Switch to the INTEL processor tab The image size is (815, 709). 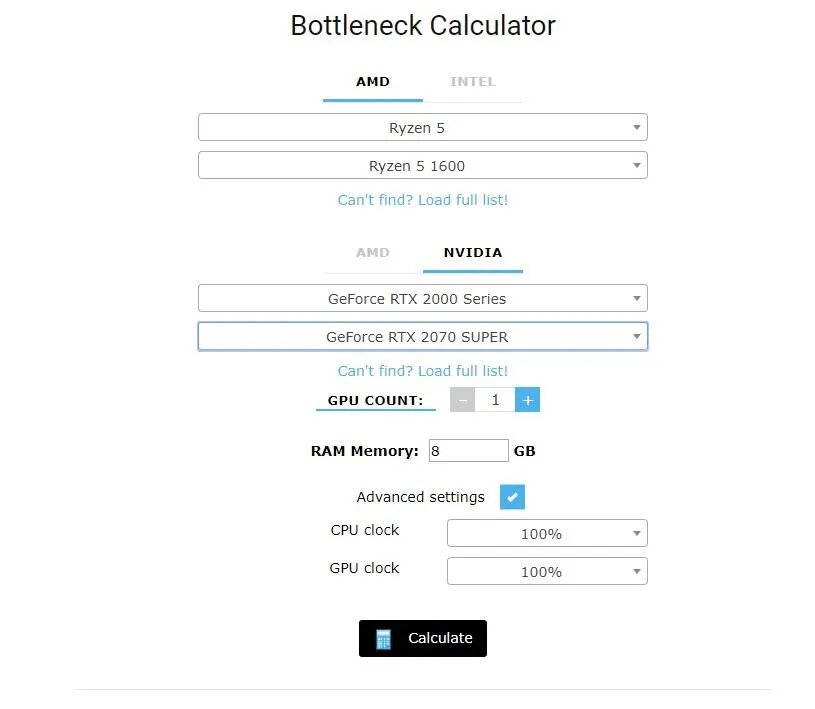pos(472,82)
